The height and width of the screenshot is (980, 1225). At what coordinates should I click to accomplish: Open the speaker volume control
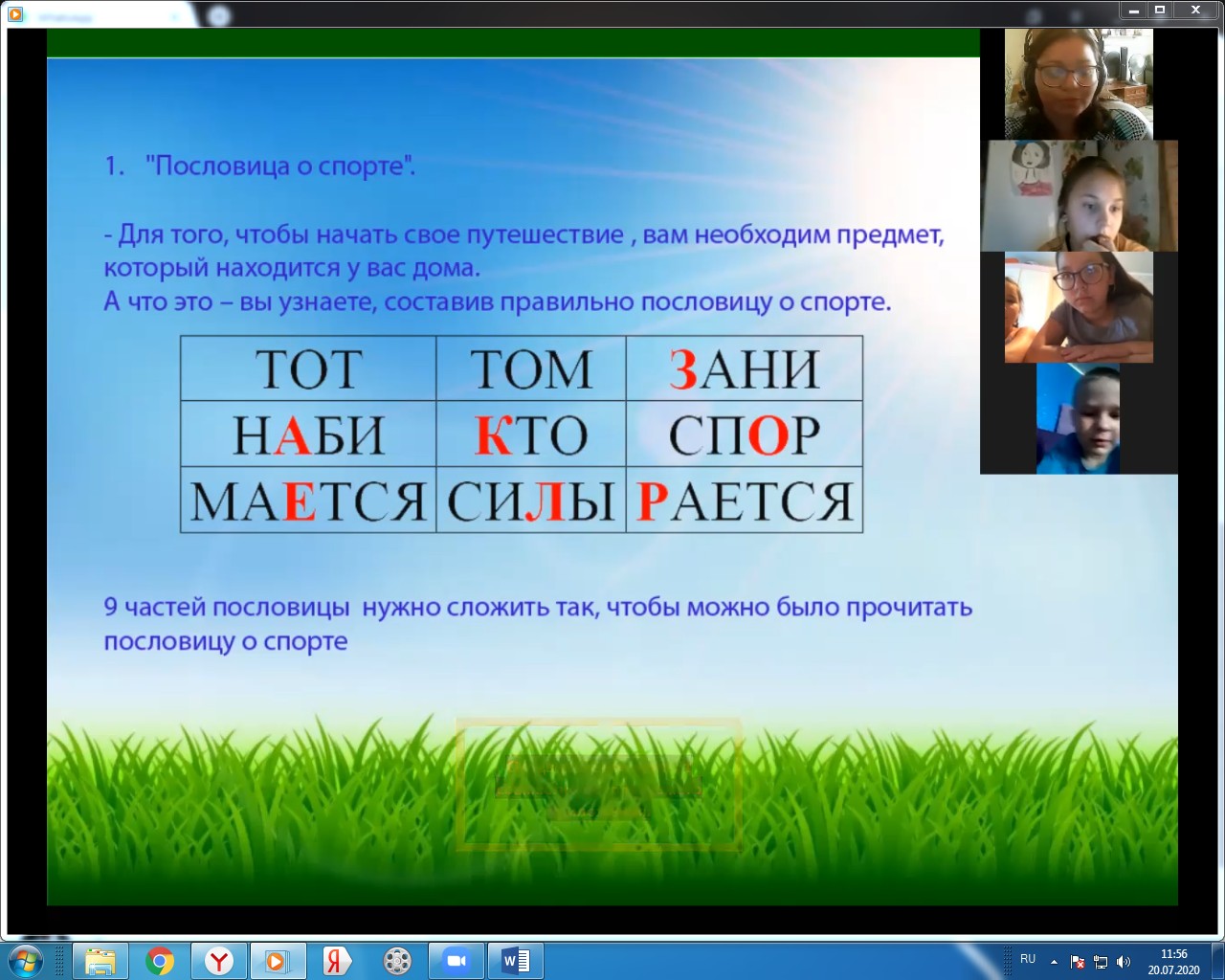(1124, 962)
